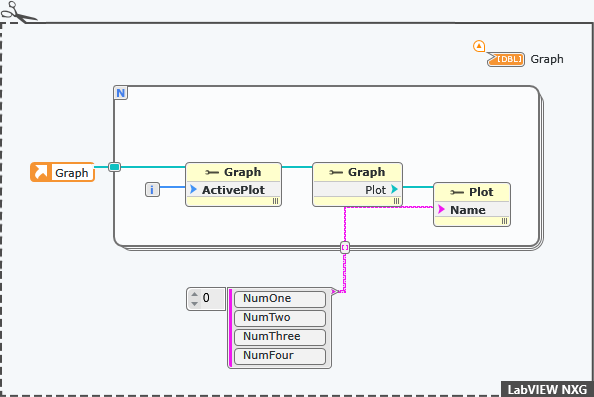The image size is (594, 397).
Task: Click the string array output terminal arrow
Action: [x=334, y=291]
